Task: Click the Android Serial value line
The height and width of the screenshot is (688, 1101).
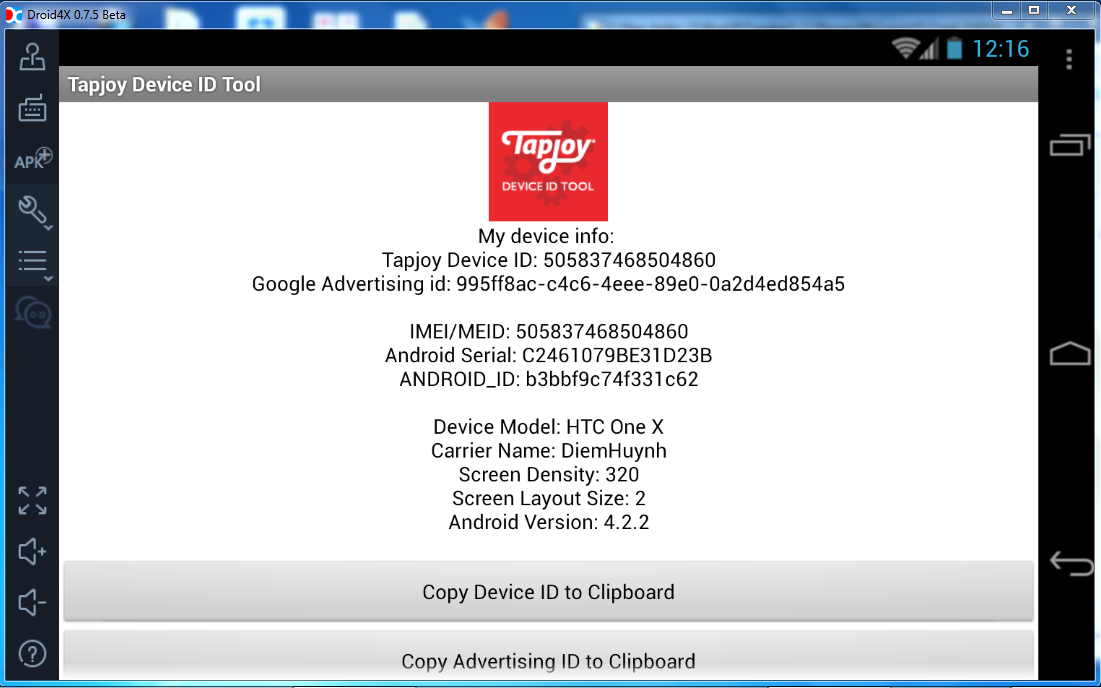Action: pos(548,355)
